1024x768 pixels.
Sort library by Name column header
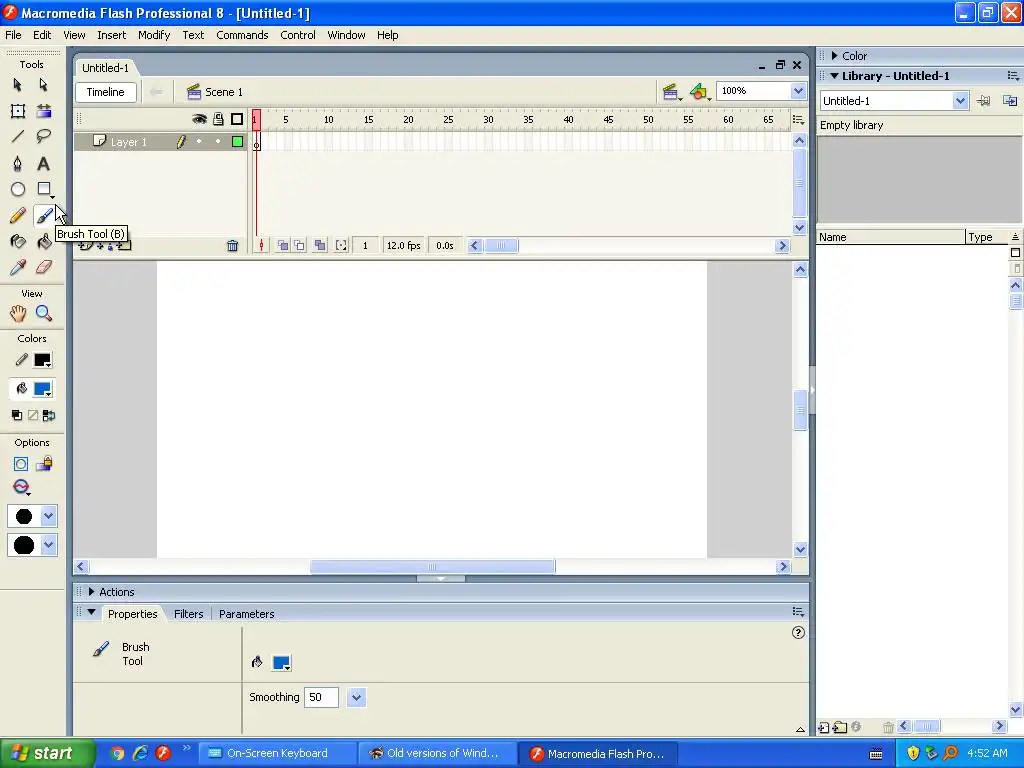click(891, 237)
